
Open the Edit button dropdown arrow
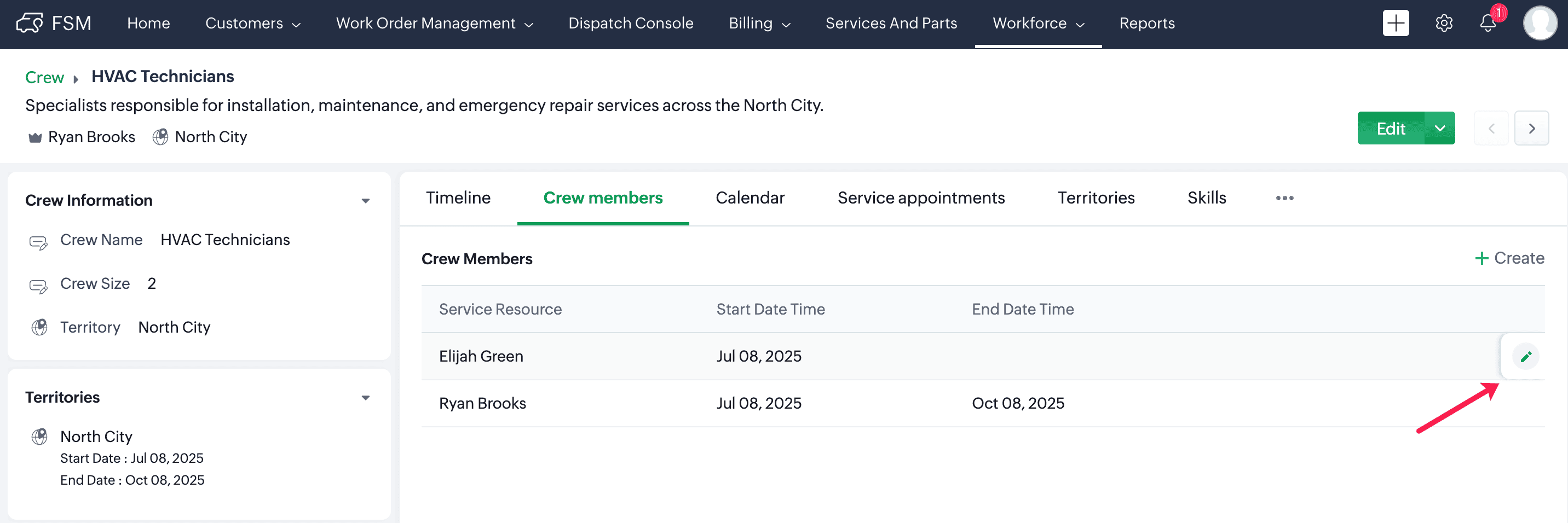coord(1439,129)
